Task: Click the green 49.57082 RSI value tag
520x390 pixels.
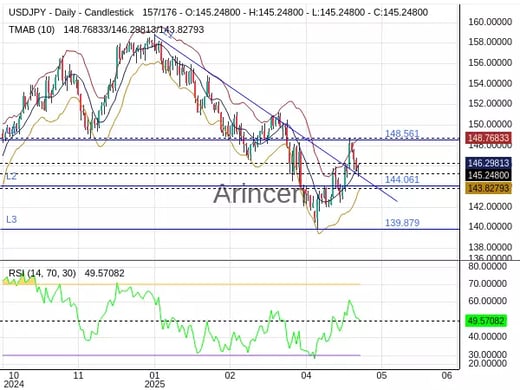Action: pos(487,321)
